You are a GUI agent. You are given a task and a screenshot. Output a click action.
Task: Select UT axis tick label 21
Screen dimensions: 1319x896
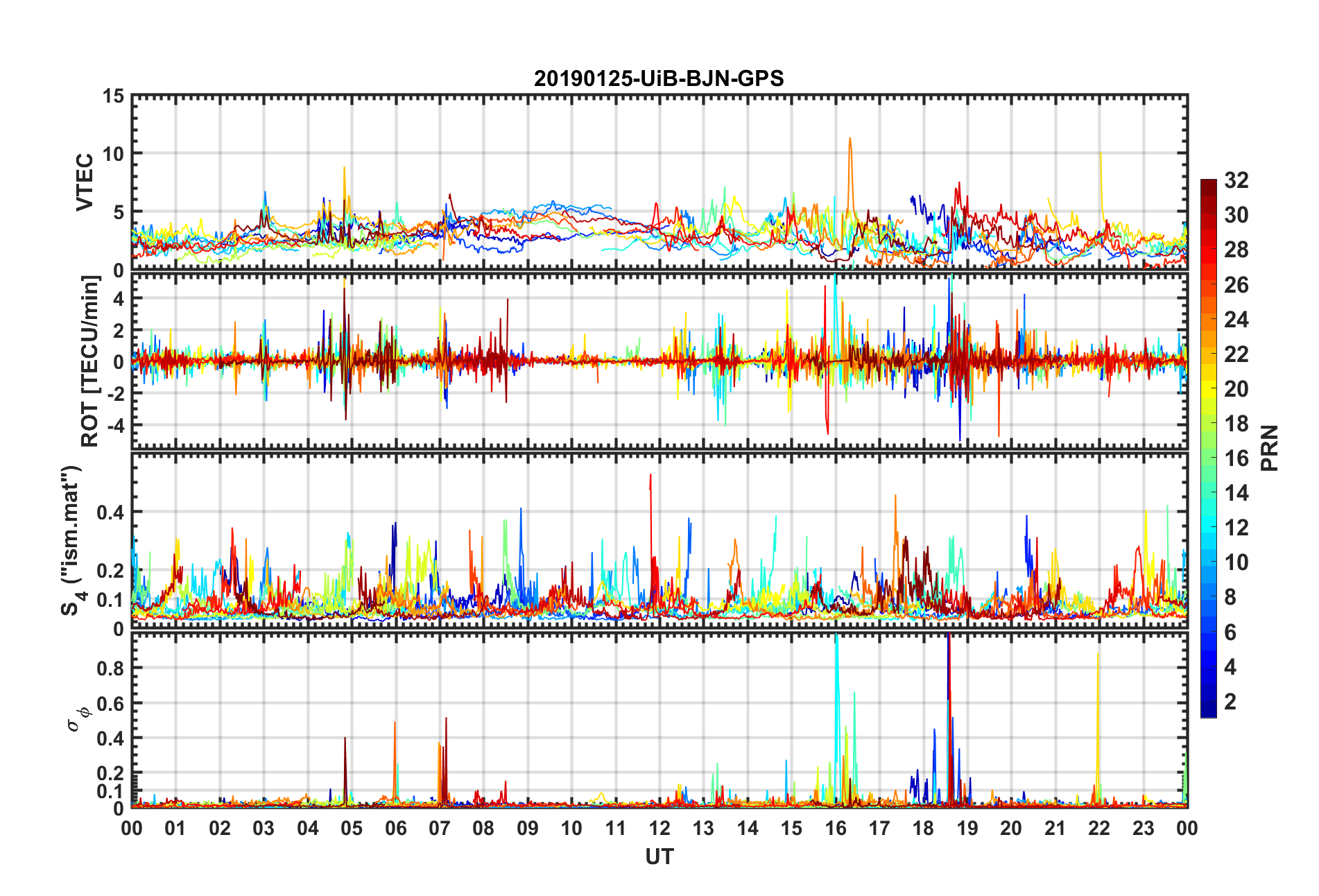pos(1055,828)
